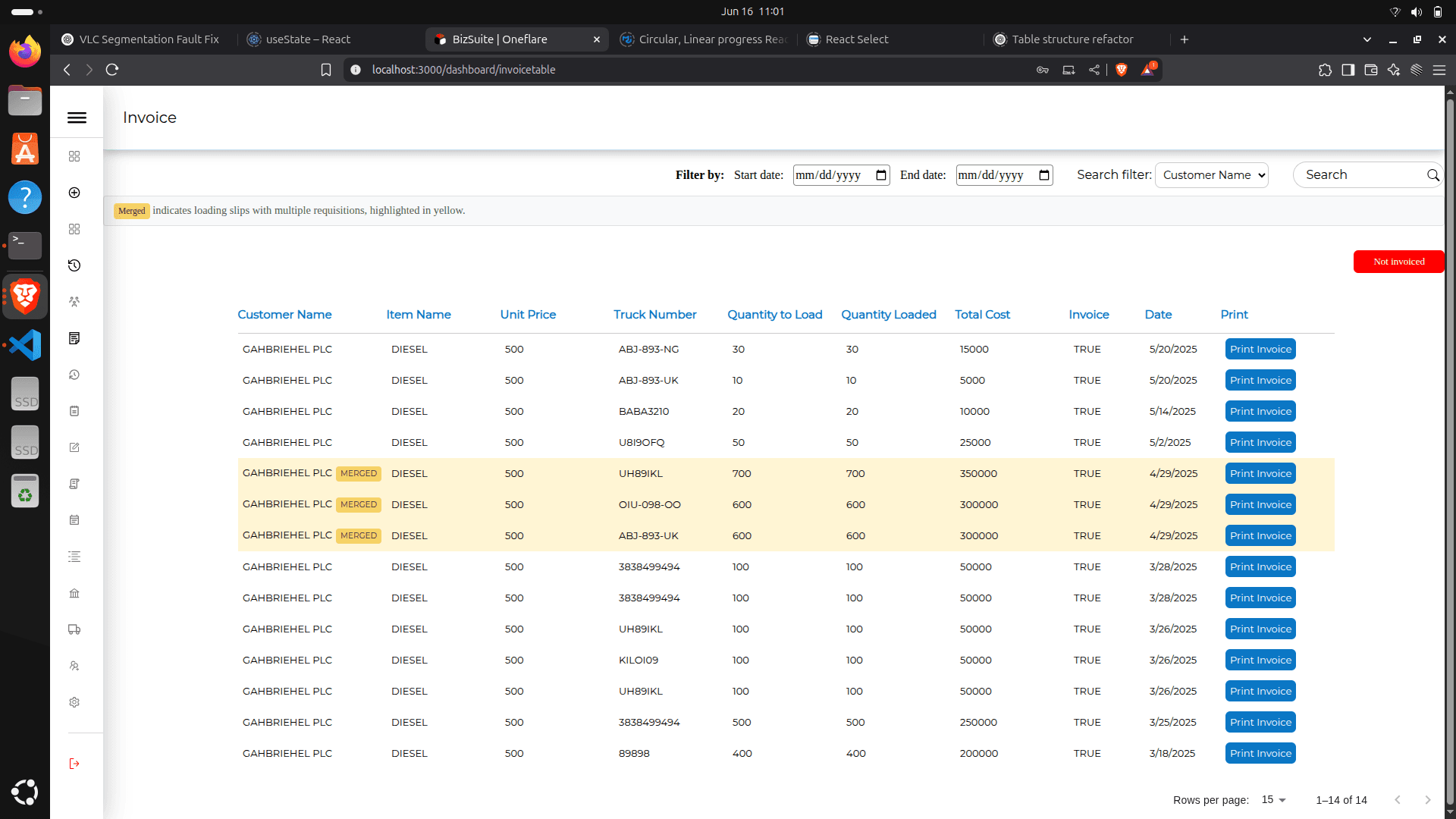Open the truck deliveries icon in sidebar
Screen dimensions: 1456x819
74,629
